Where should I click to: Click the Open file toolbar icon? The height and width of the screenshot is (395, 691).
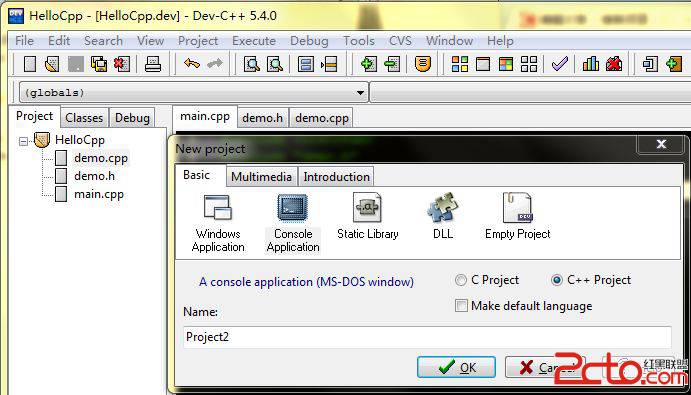click(x=52, y=64)
